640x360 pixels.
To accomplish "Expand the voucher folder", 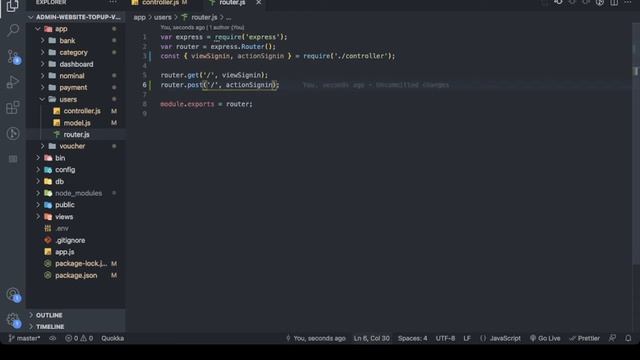I will click(x=72, y=146).
